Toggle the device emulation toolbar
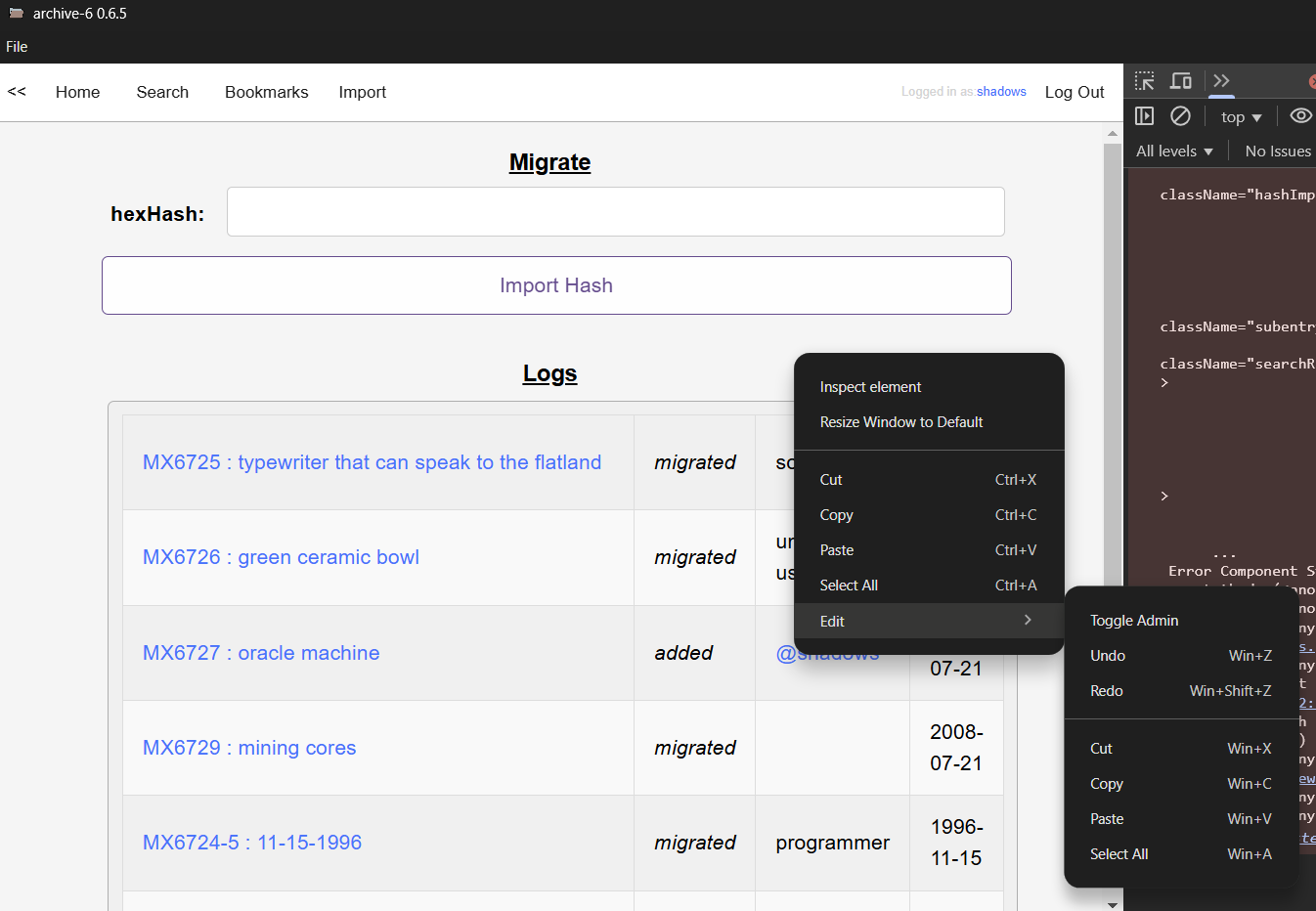Viewport: 1316px width, 911px height. (x=1181, y=81)
